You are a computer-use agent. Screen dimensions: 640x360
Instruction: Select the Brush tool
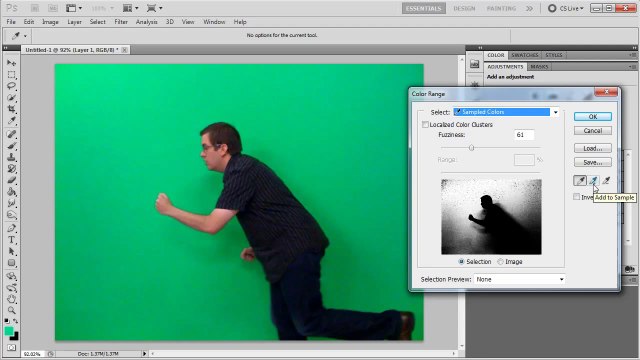click(x=11, y=146)
